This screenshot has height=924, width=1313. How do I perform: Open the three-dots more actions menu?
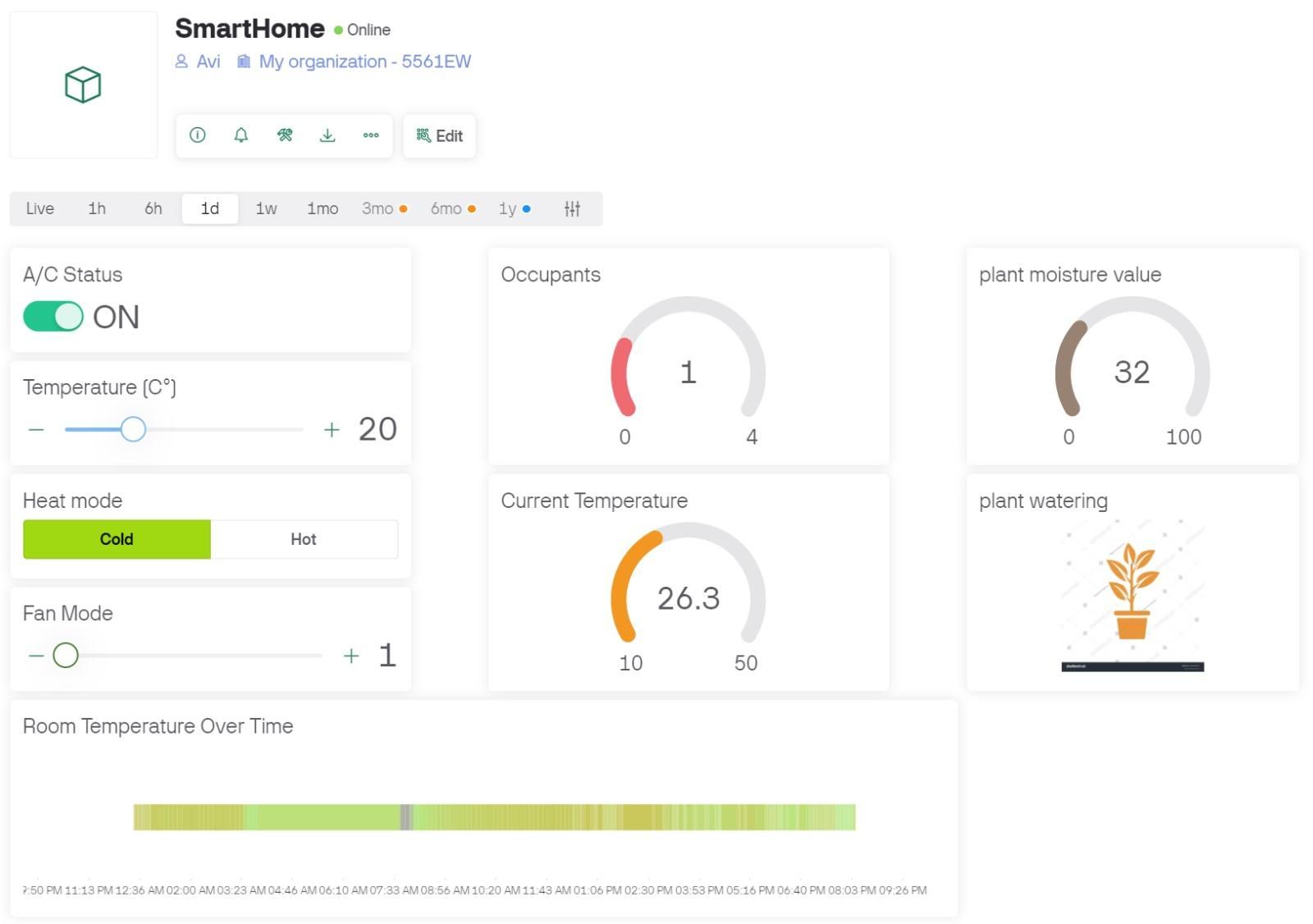click(x=371, y=135)
